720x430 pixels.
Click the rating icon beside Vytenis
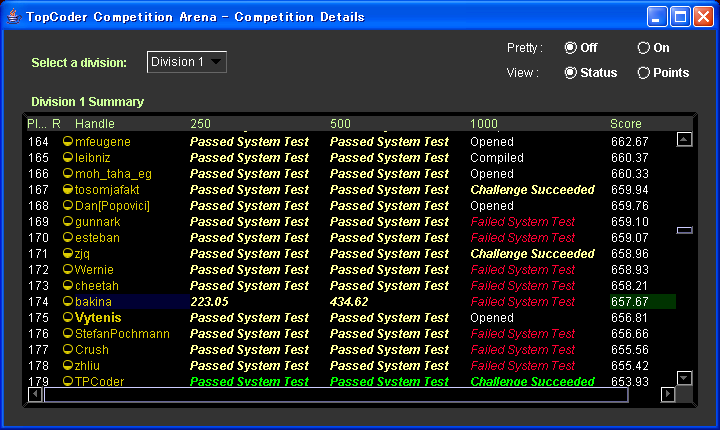click(68, 317)
